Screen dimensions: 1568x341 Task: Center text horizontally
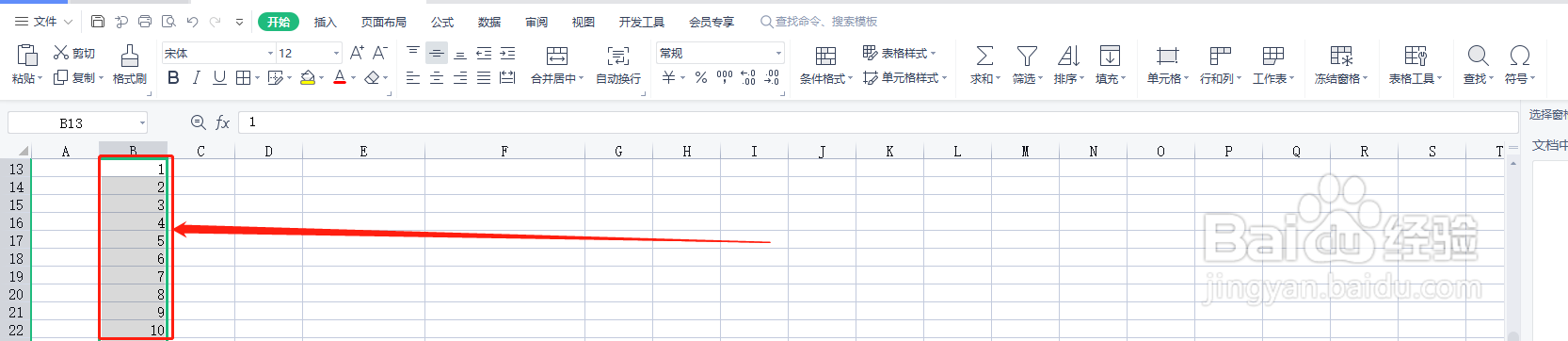tap(437, 77)
